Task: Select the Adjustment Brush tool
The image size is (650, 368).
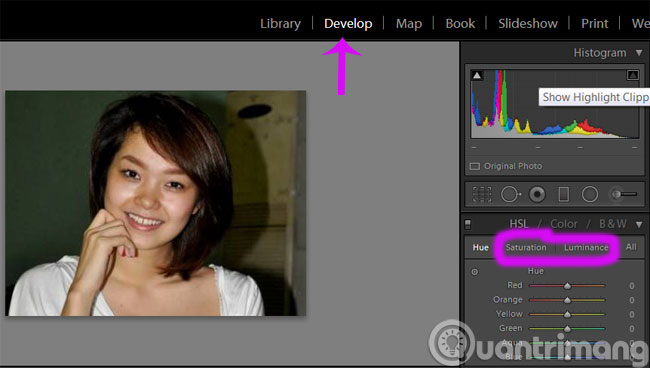Action: [x=624, y=194]
